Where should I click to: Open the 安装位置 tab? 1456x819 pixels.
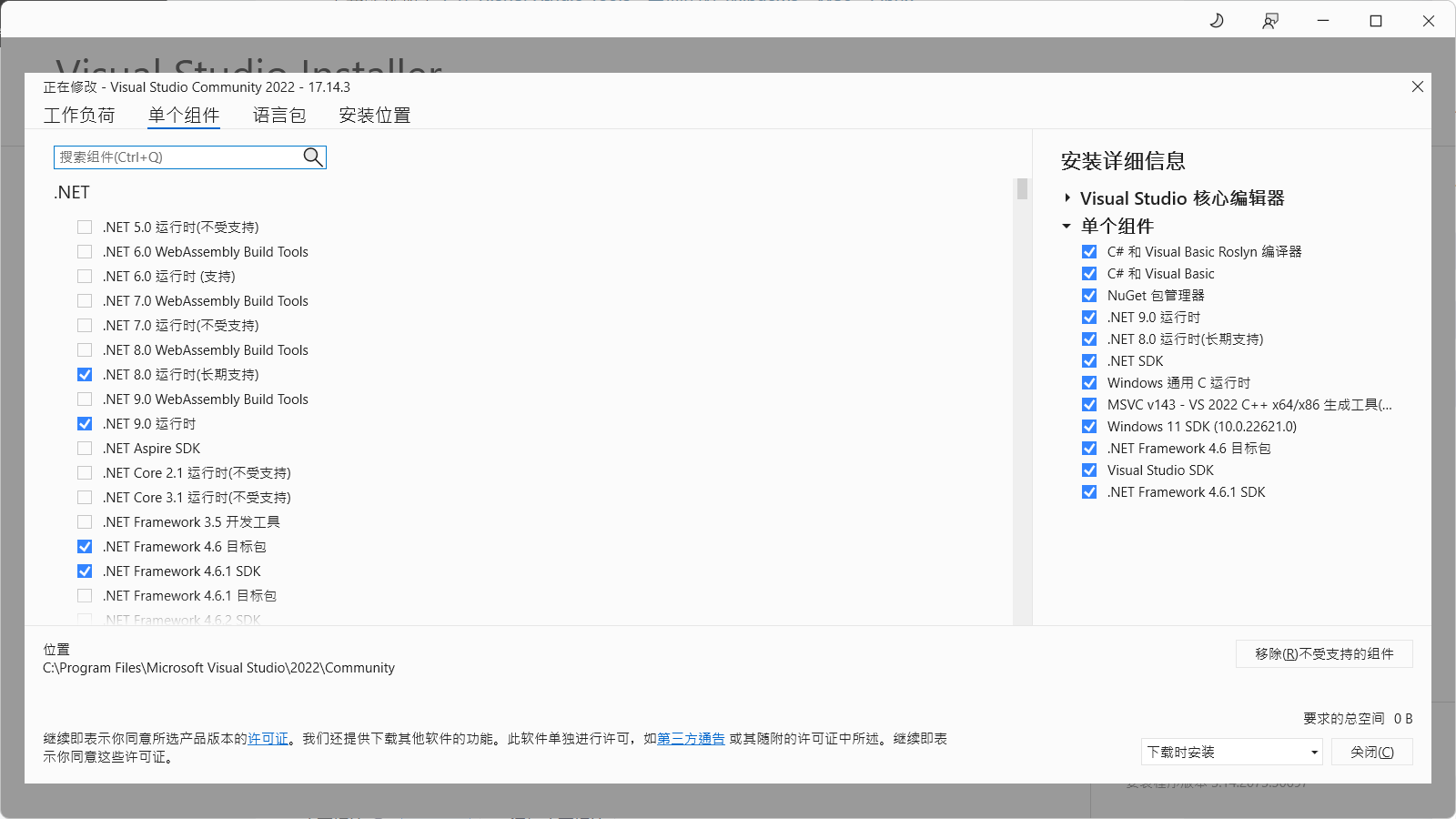[375, 116]
